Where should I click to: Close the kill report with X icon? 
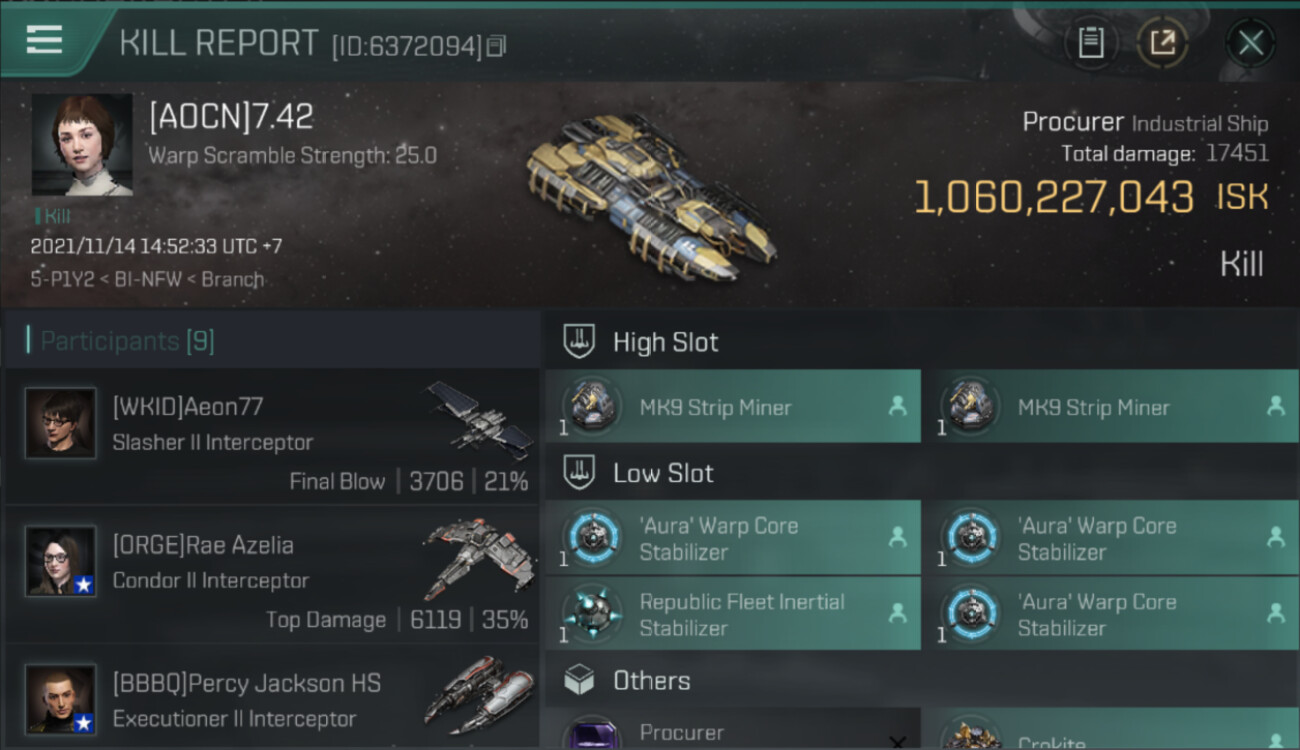(1251, 43)
